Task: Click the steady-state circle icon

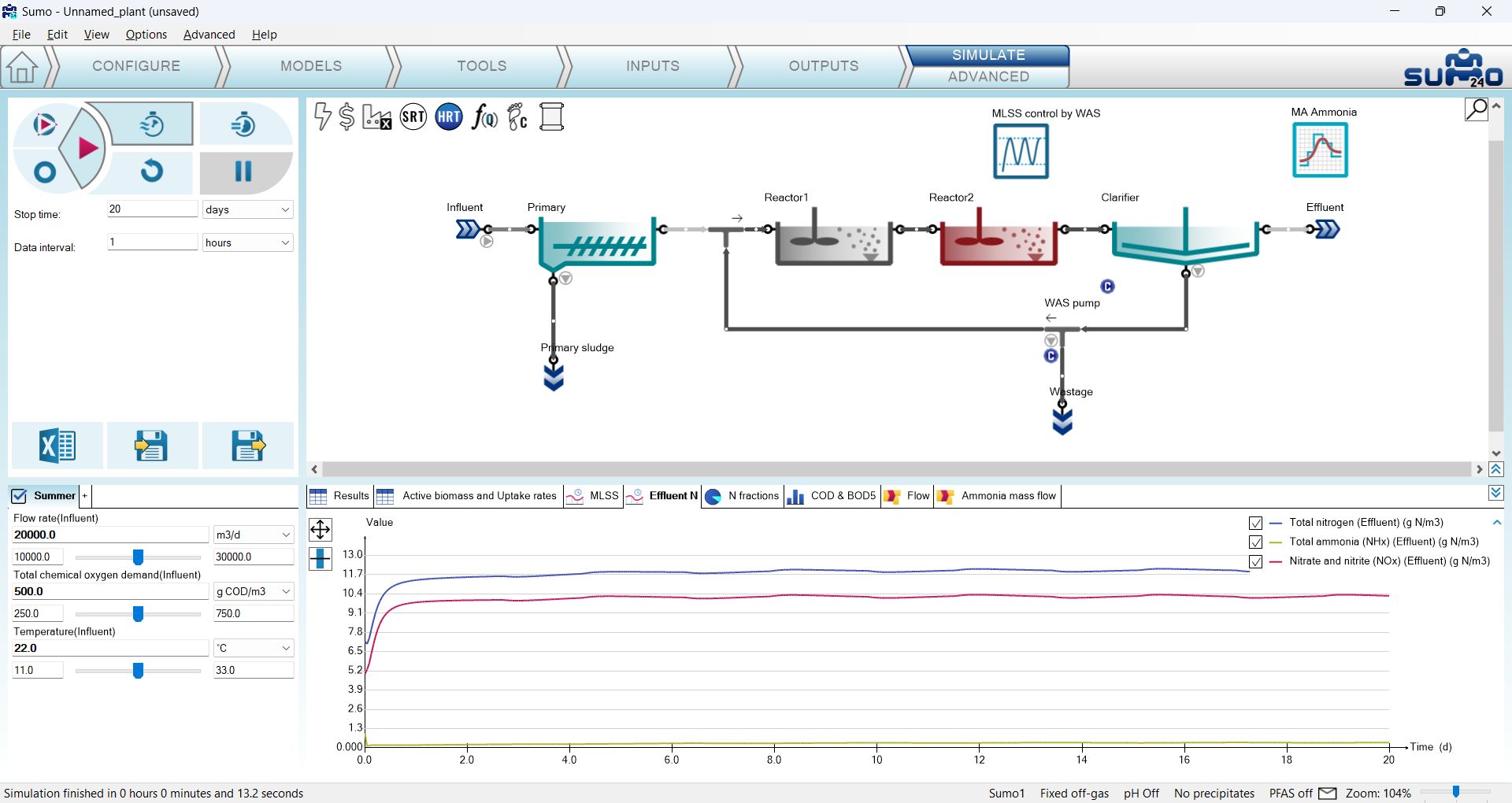Action: tap(45, 172)
